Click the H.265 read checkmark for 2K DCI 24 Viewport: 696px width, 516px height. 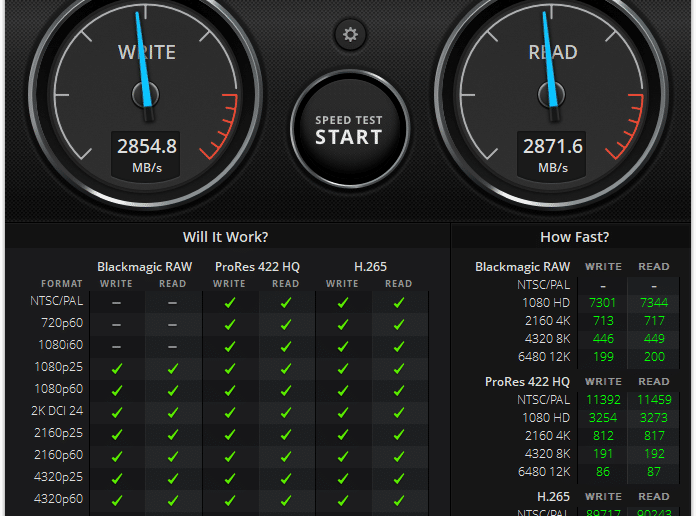[399, 413]
